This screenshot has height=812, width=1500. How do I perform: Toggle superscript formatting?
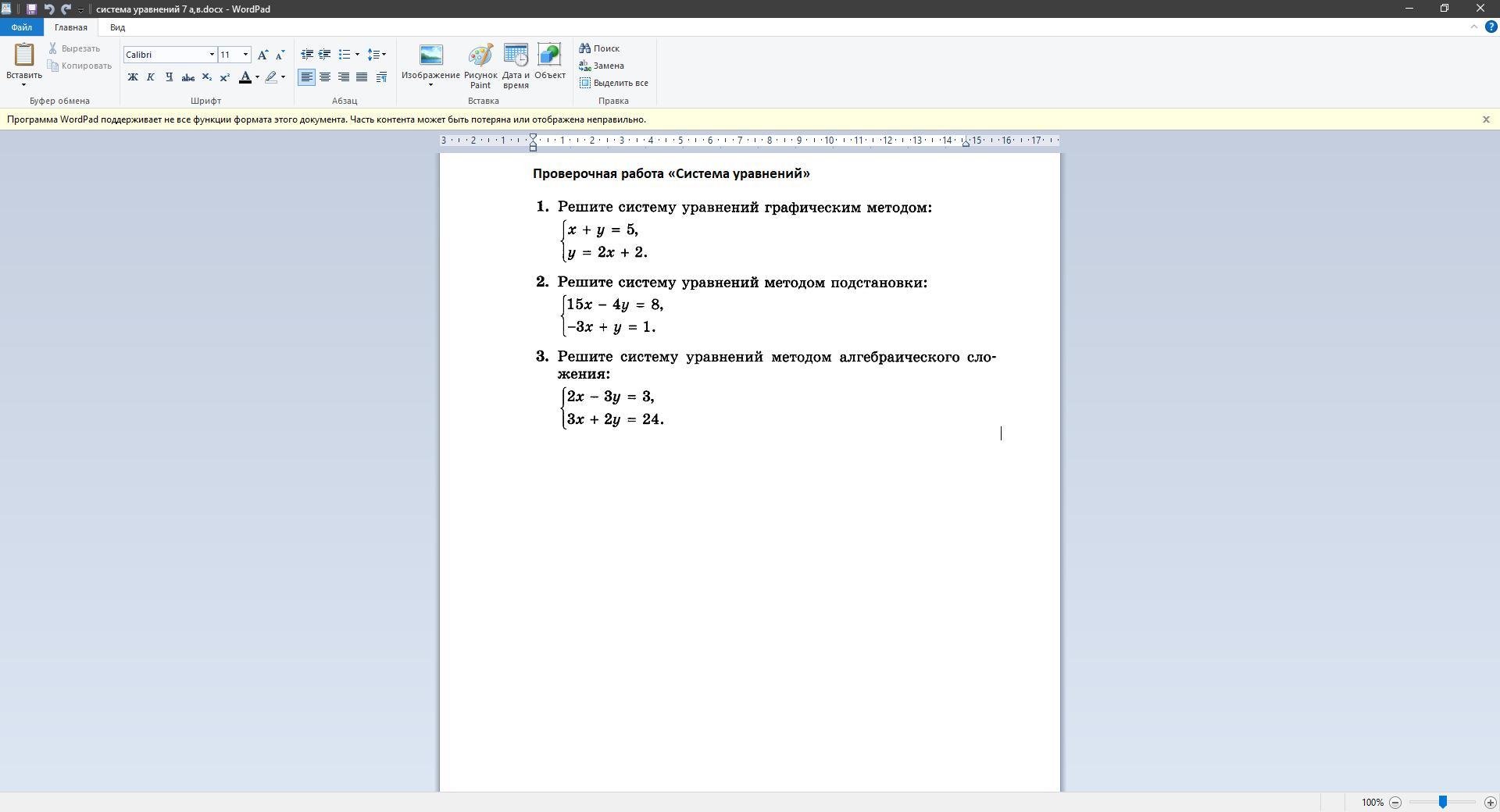[225, 77]
